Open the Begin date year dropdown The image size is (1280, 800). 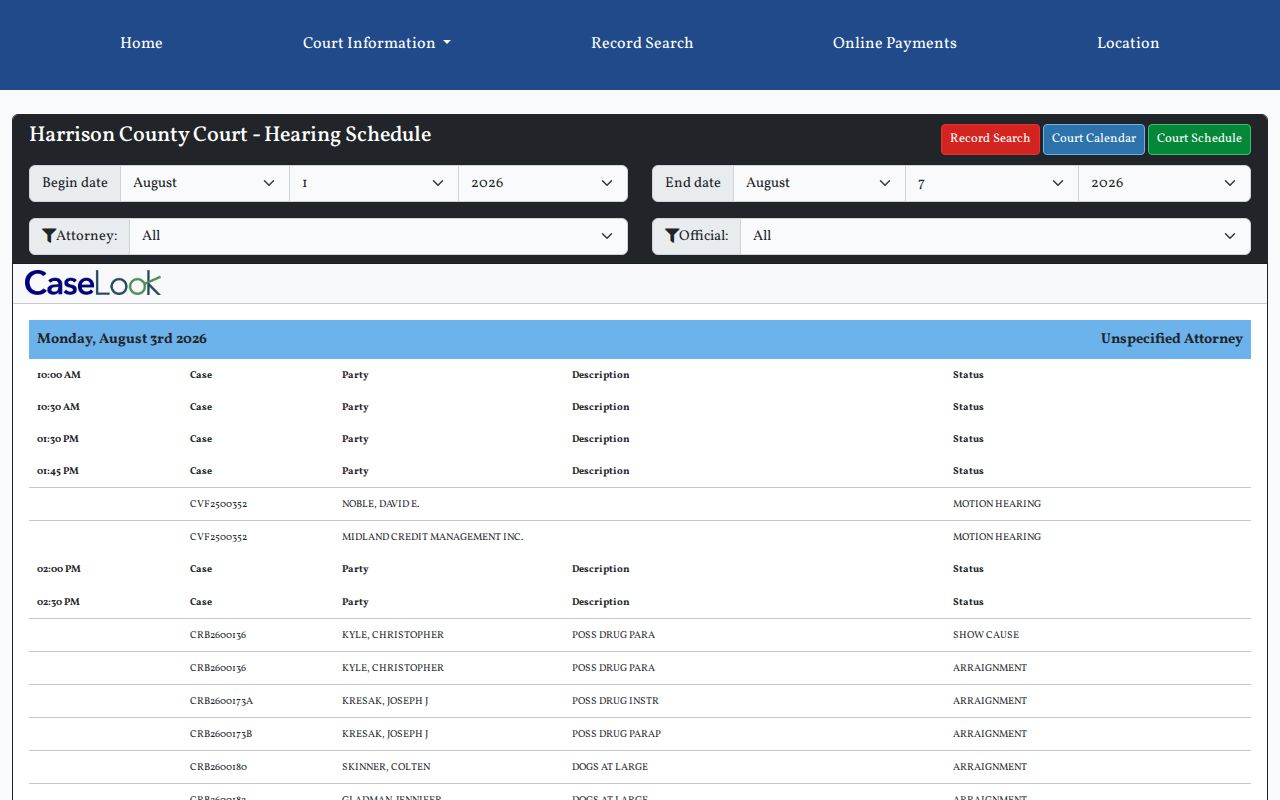pos(543,183)
